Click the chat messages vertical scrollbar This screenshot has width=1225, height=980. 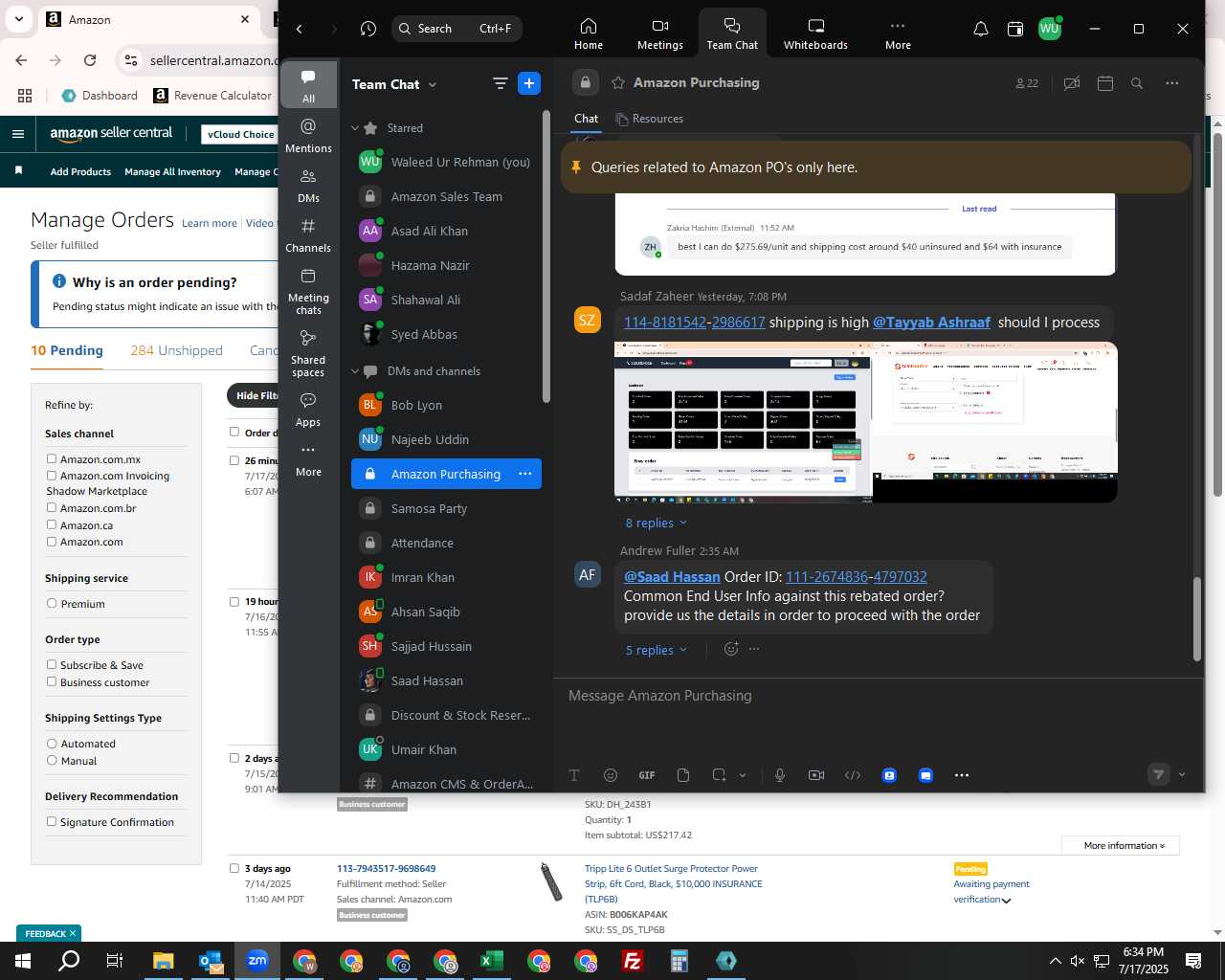[x=1196, y=619]
